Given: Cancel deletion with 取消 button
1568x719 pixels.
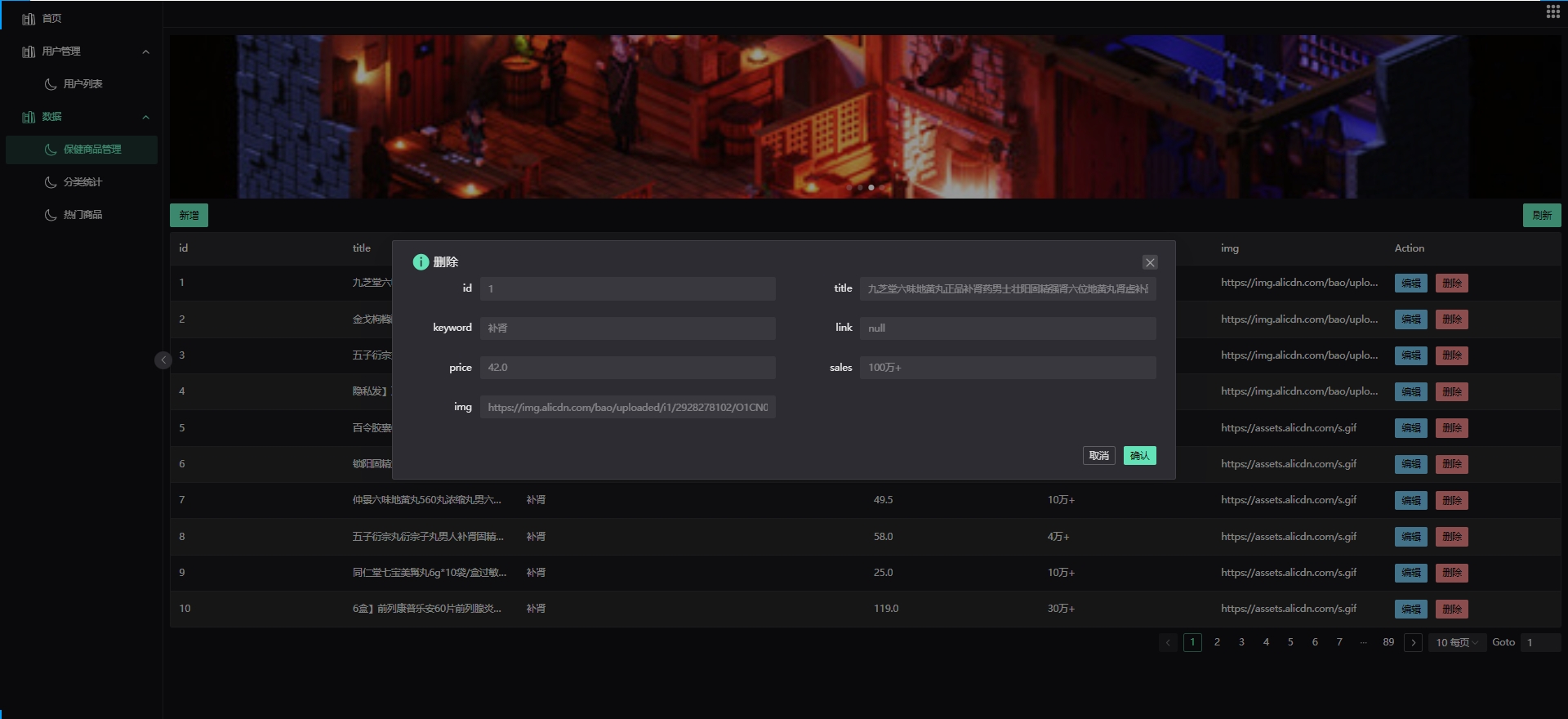Looking at the screenshot, I should point(1098,455).
